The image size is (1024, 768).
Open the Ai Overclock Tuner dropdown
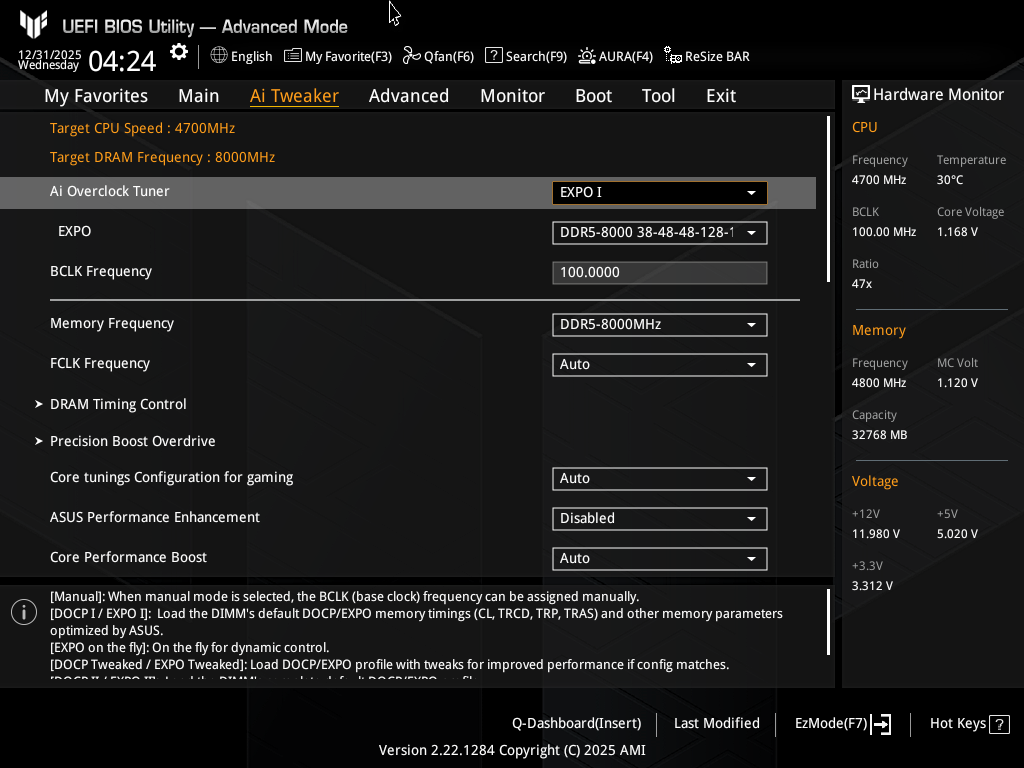pos(659,192)
